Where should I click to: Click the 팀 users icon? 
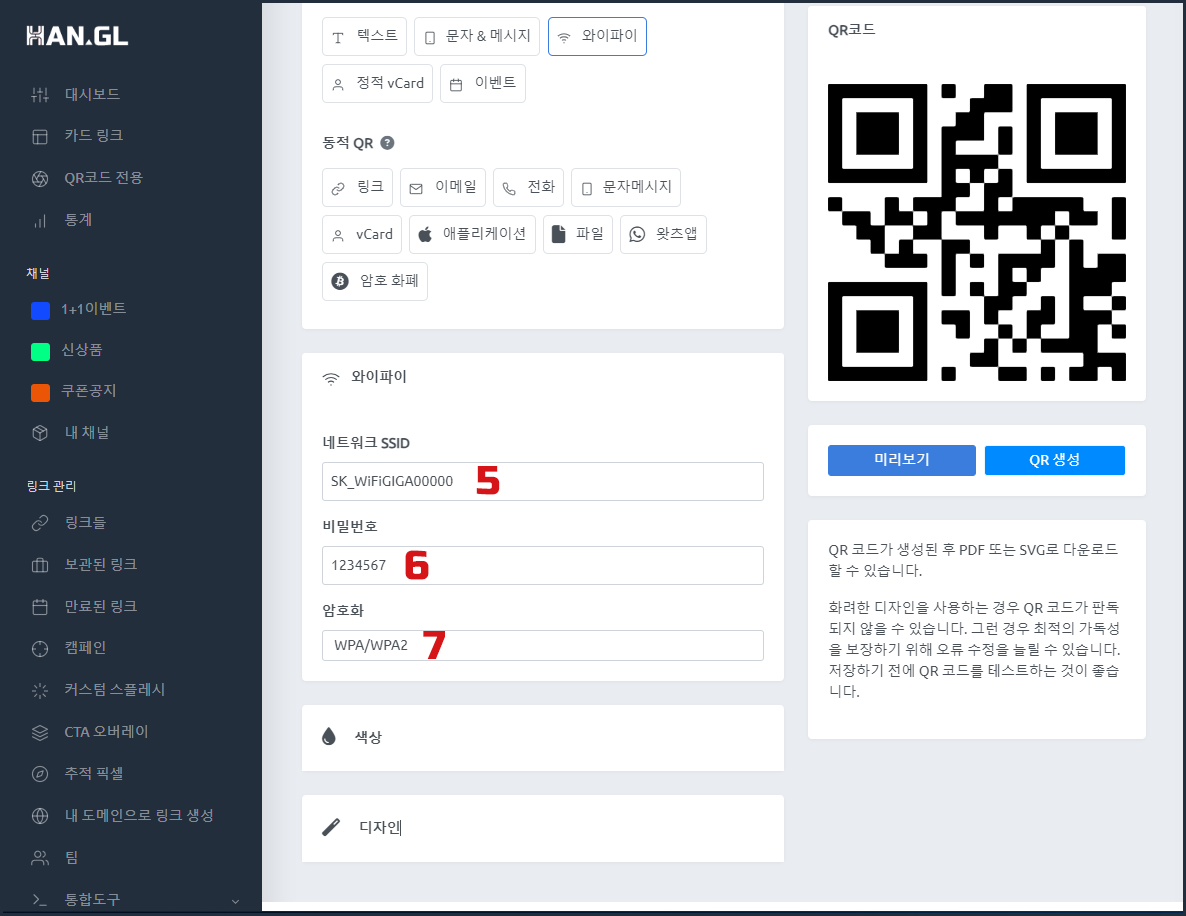[x=40, y=858]
